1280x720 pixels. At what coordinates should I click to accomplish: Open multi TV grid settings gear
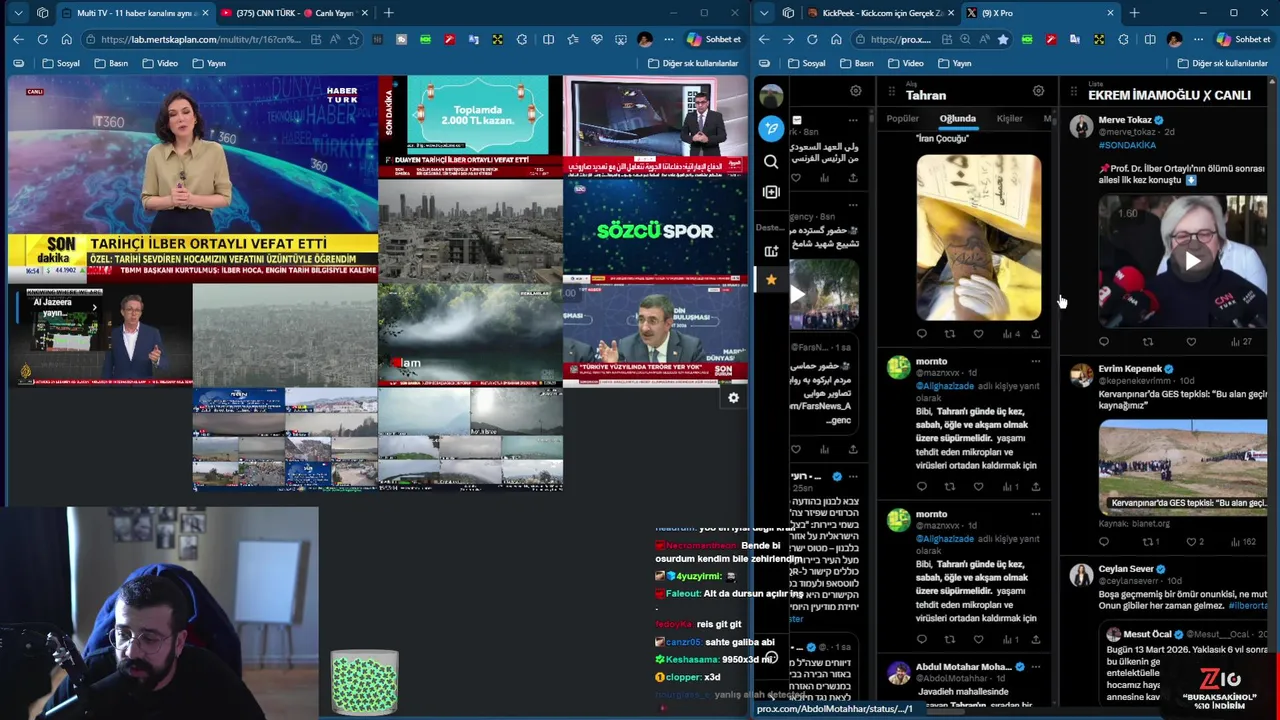733,398
